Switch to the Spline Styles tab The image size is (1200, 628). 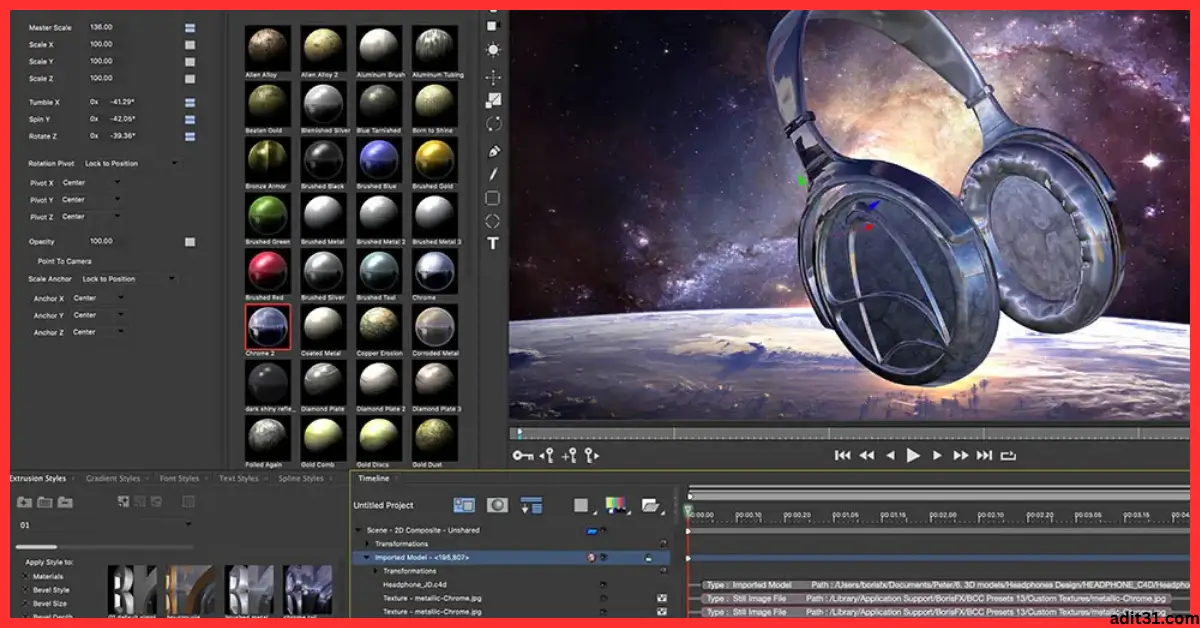tap(300, 479)
